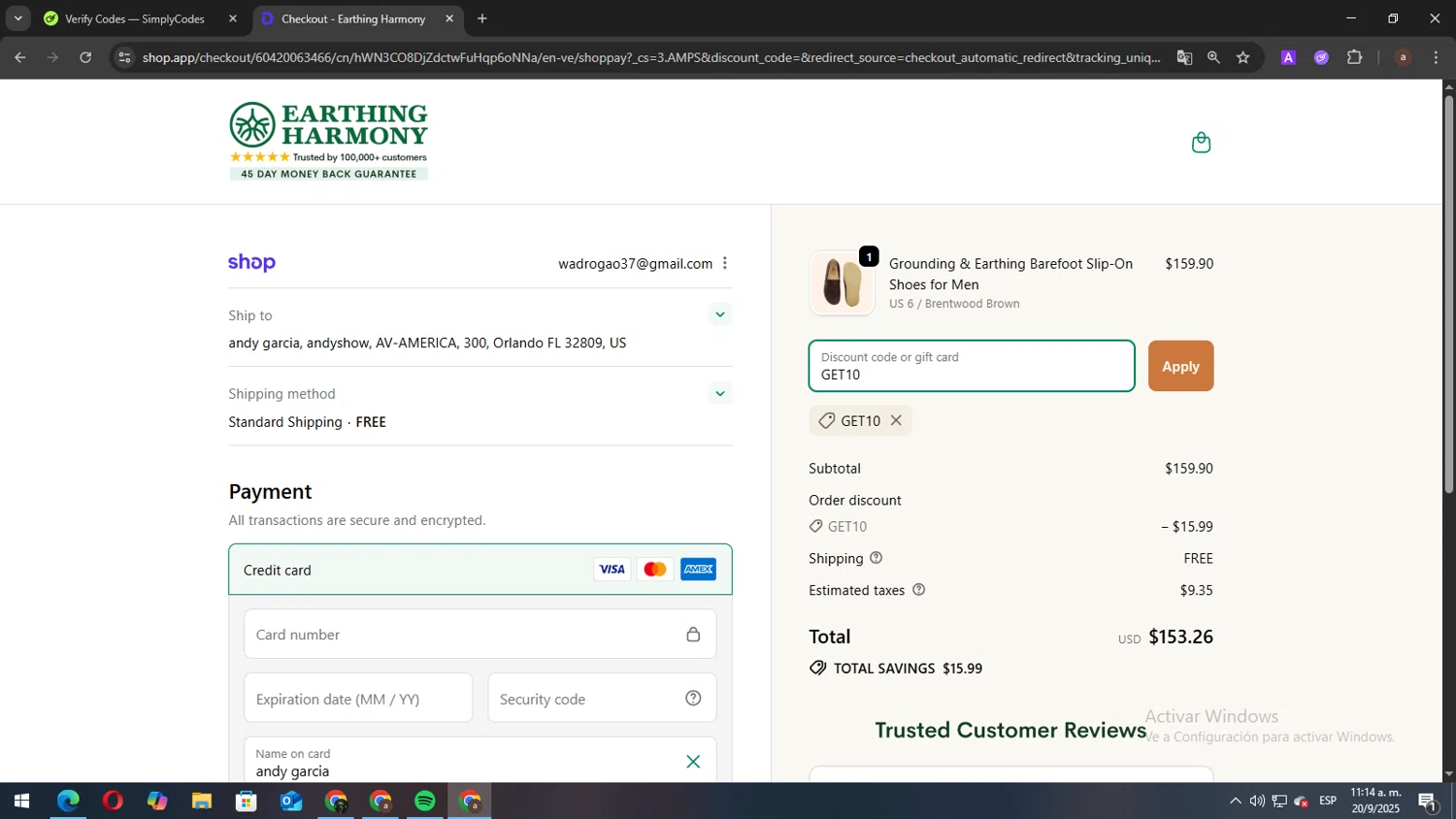This screenshot has height=819, width=1456.
Task: Click the Mastercard icon
Action: (655, 570)
